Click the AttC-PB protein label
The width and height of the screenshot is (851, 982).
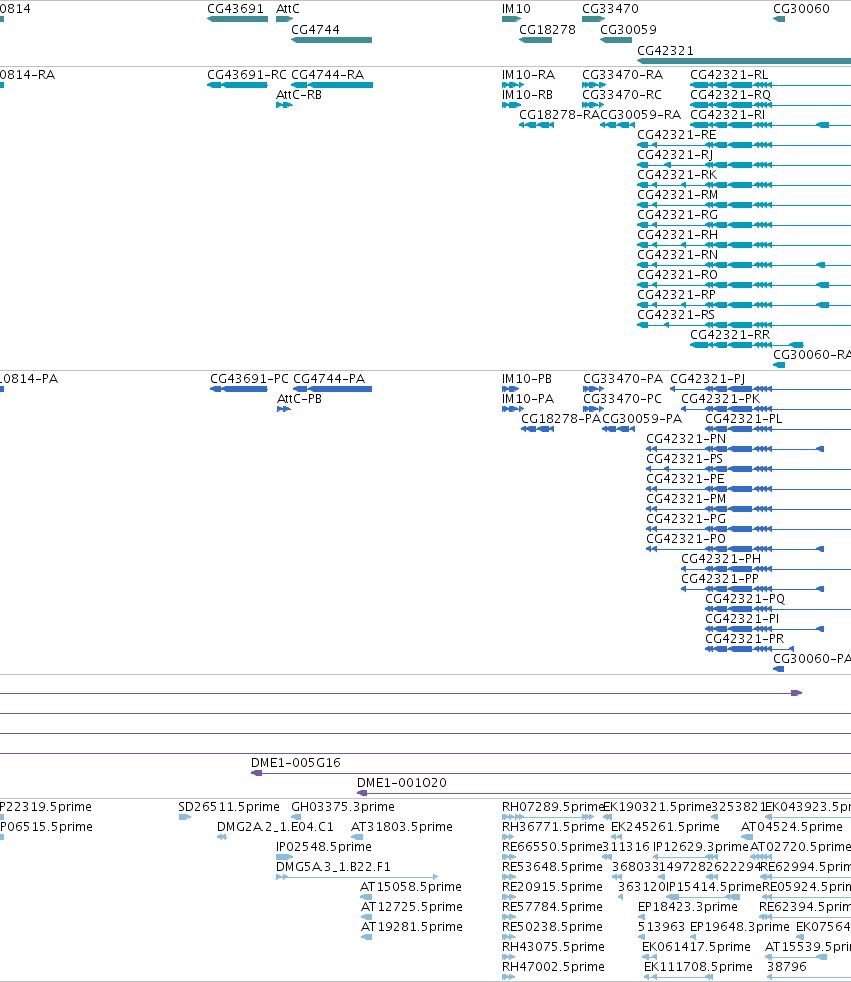(299, 399)
